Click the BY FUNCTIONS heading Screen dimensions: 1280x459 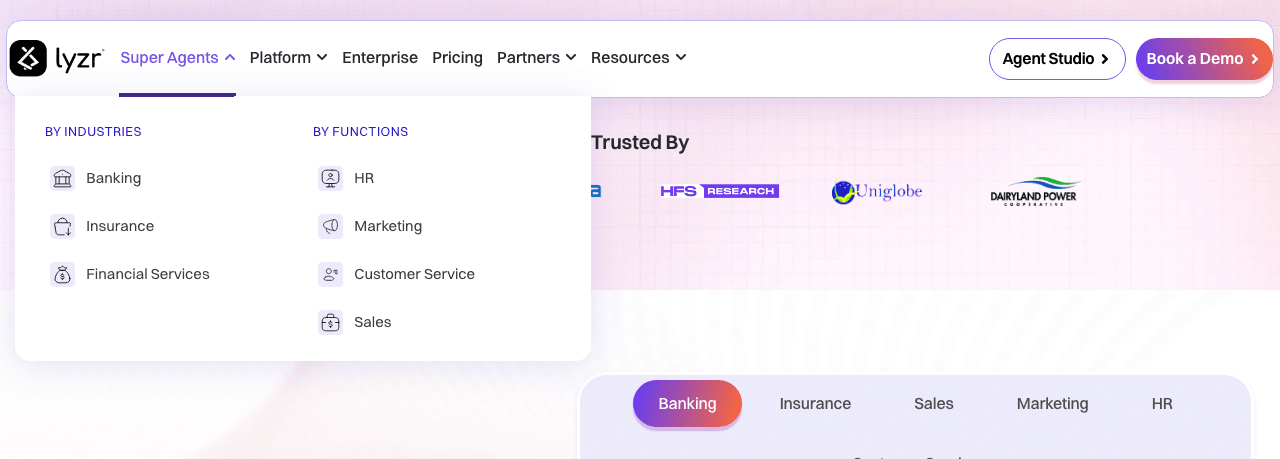(360, 132)
